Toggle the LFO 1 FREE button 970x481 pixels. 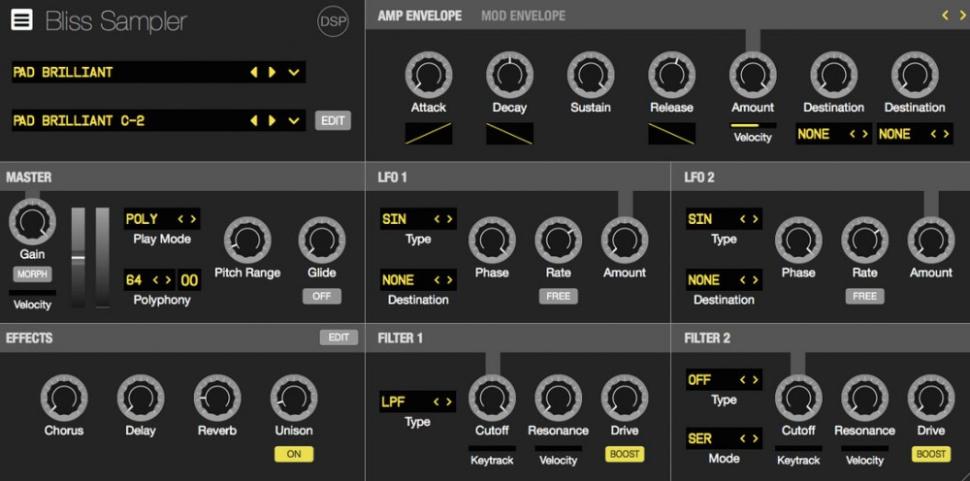pyautogui.click(x=558, y=296)
